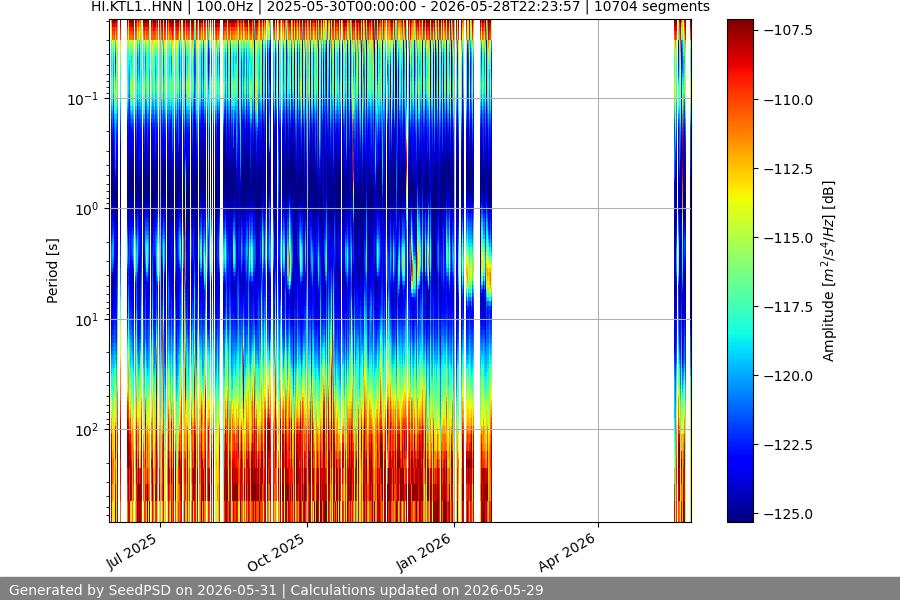The height and width of the screenshot is (600, 900).
Task: Click the -110.0 colorbar tick label
Action: [789, 100]
